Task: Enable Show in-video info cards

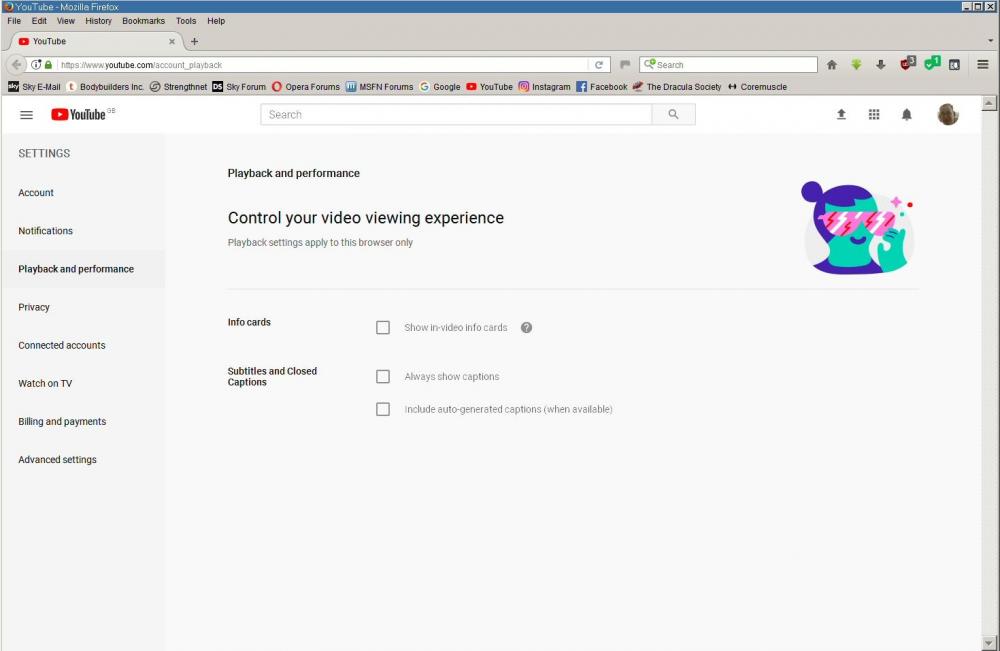Action: point(383,327)
